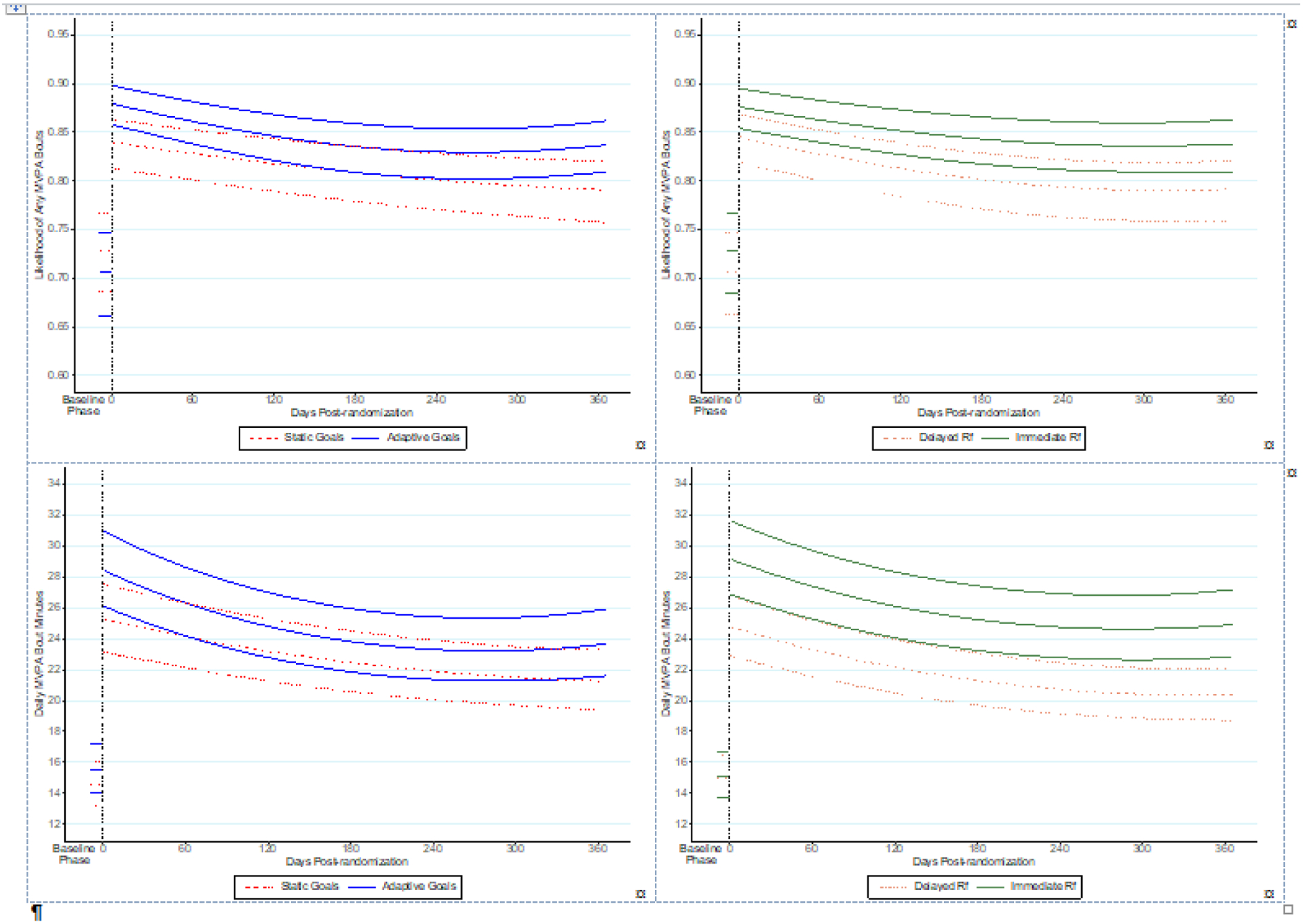Viewport: 1303px width, 924px height.
Task: Click 'Days Post-randomization' above the top Static/Adaptive Goals legend
Action: [352, 412]
